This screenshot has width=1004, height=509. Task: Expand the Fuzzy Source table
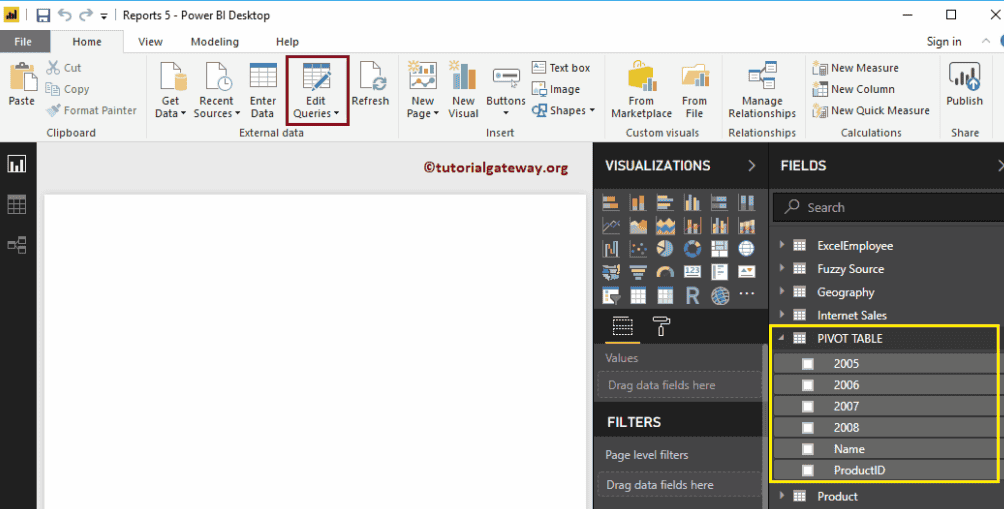tap(782, 268)
